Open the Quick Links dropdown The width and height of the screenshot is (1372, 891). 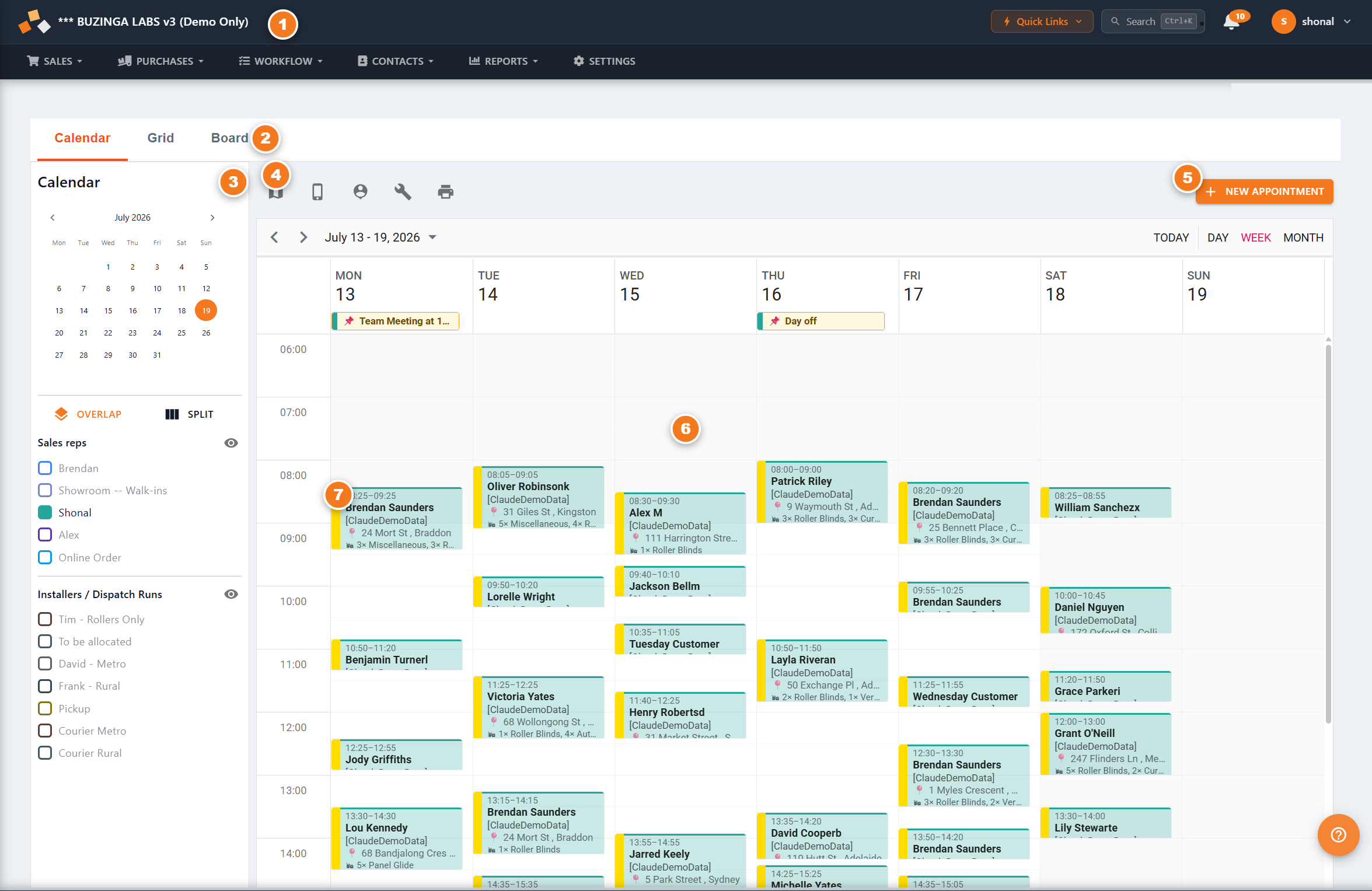tap(1042, 22)
